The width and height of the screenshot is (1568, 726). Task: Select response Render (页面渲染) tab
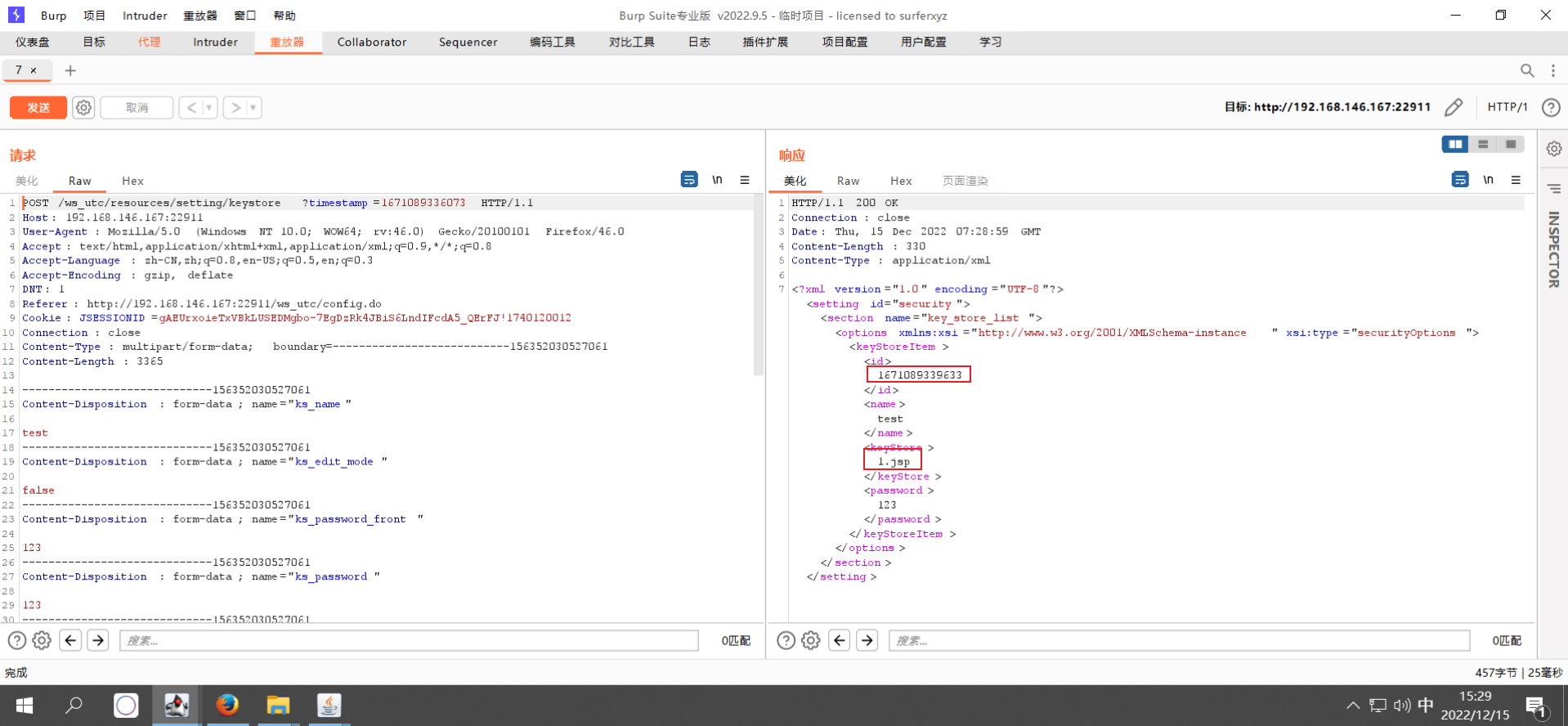[965, 181]
